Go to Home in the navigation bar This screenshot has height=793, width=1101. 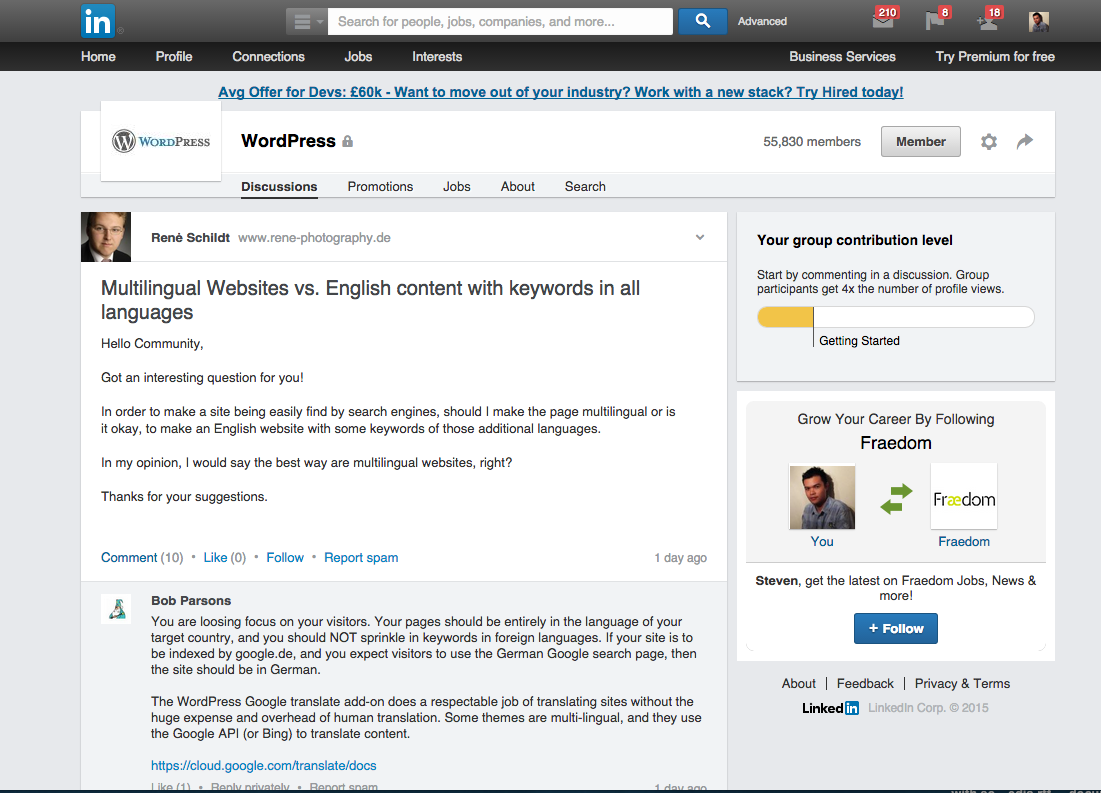pyautogui.click(x=98, y=57)
